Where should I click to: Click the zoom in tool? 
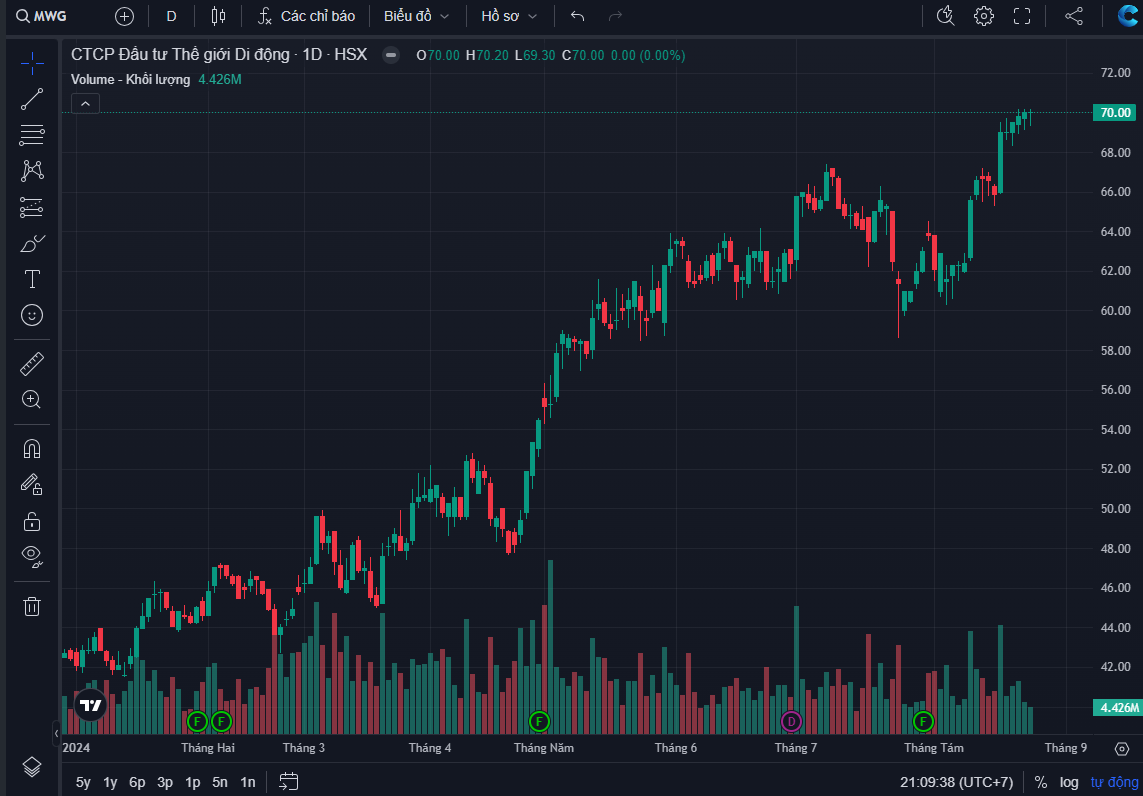32,400
